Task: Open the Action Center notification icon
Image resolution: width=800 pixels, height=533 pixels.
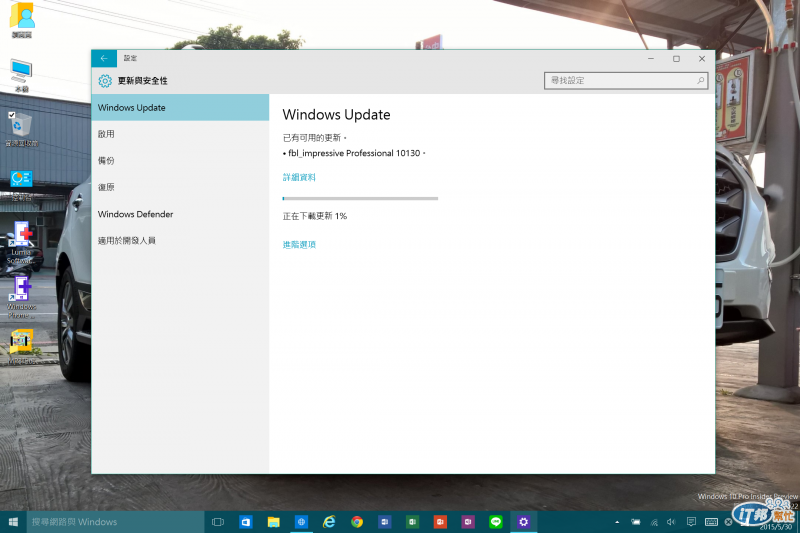Action: click(691, 522)
